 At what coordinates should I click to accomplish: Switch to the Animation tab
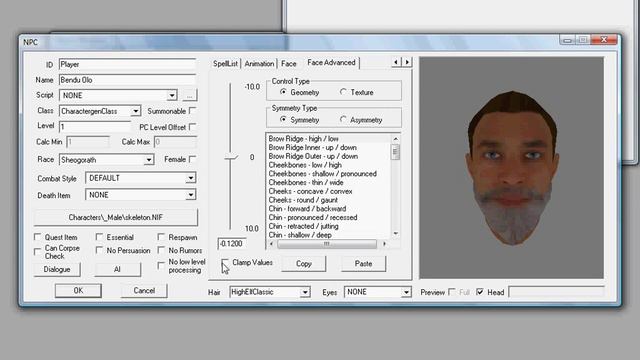point(259,64)
